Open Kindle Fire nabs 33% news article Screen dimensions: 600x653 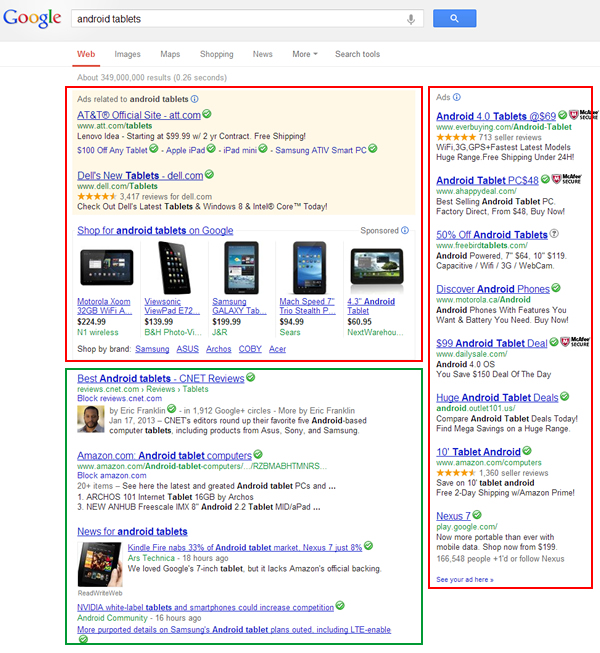(245, 548)
